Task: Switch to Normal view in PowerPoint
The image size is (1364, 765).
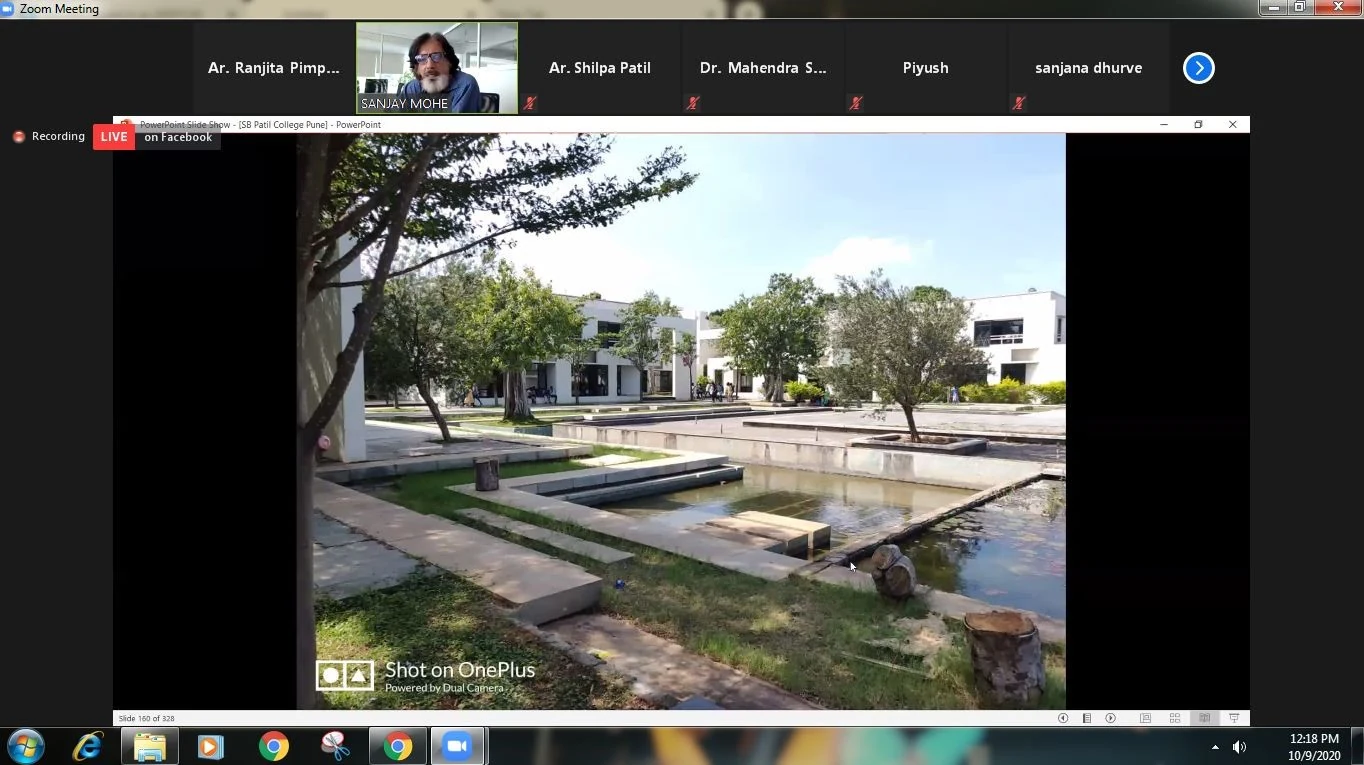Action: coord(1146,718)
